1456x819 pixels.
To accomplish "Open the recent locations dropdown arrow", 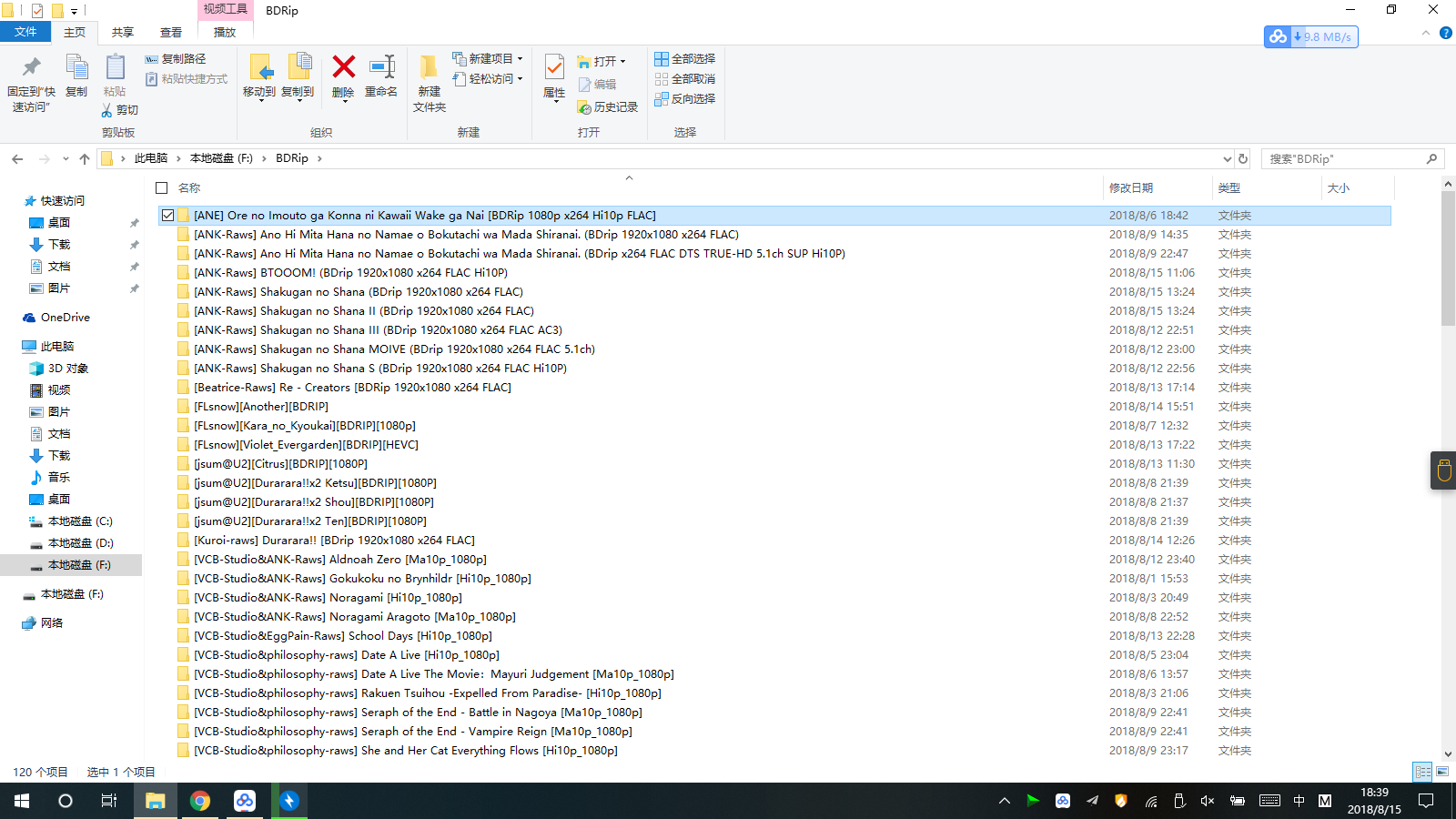I will [x=66, y=159].
